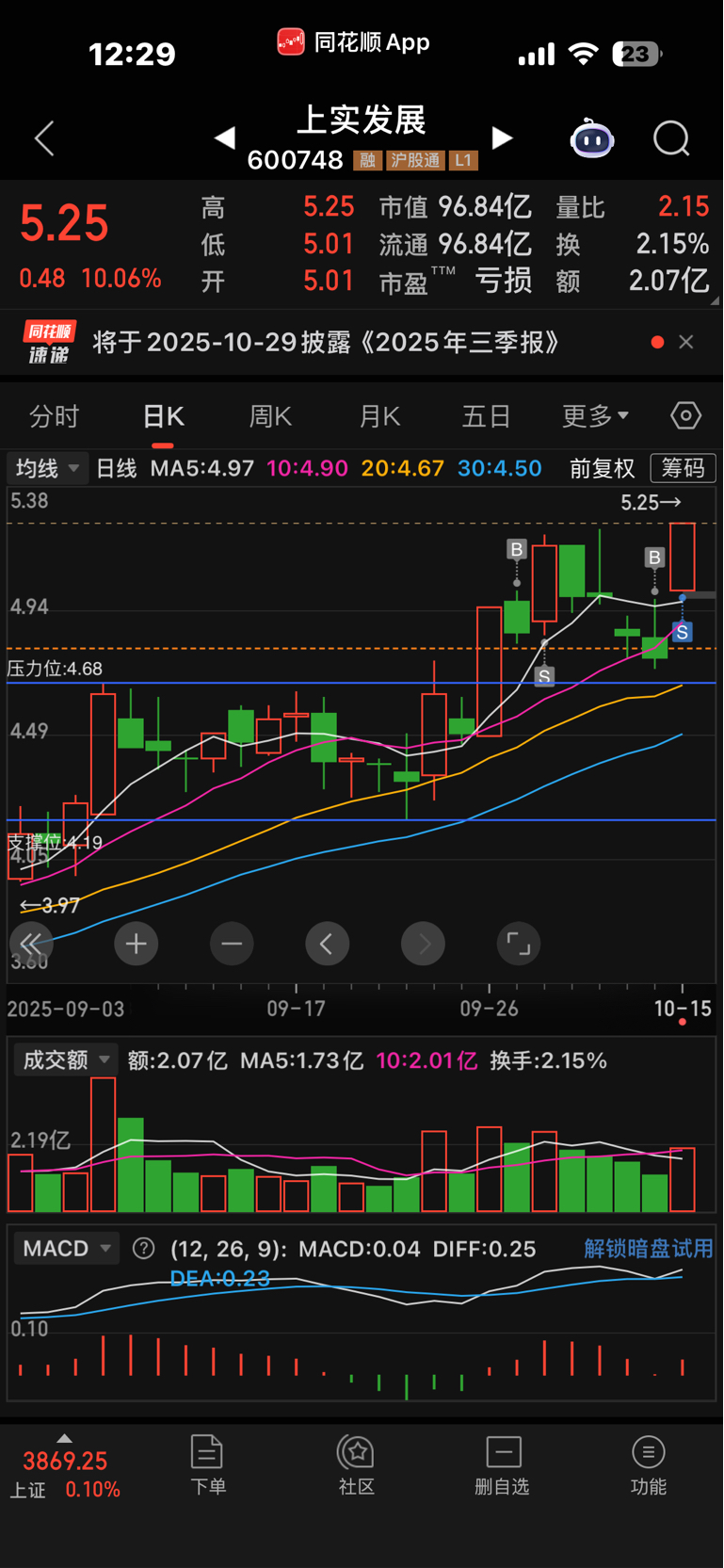The height and width of the screenshot is (1568, 724).
Task: Switch to 分时 chart tab
Action: [x=55, y=416]
